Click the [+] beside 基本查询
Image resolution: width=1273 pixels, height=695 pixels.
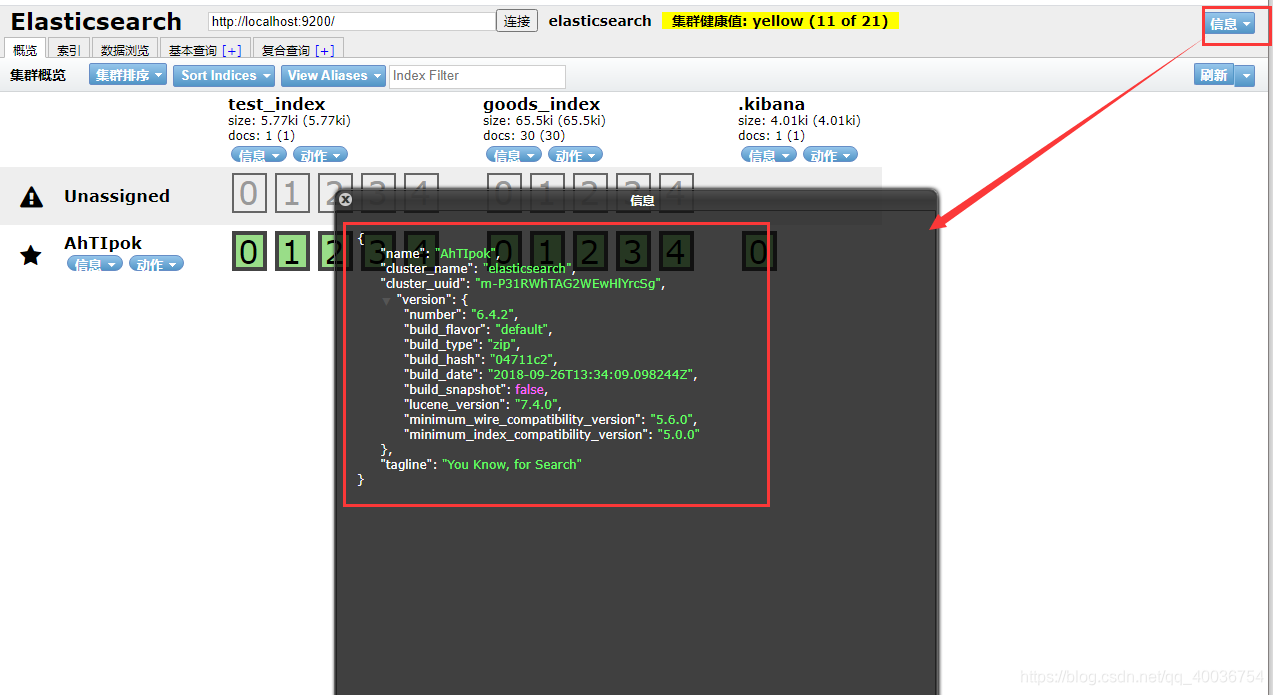pyautogui.click(x=231, y=51)
